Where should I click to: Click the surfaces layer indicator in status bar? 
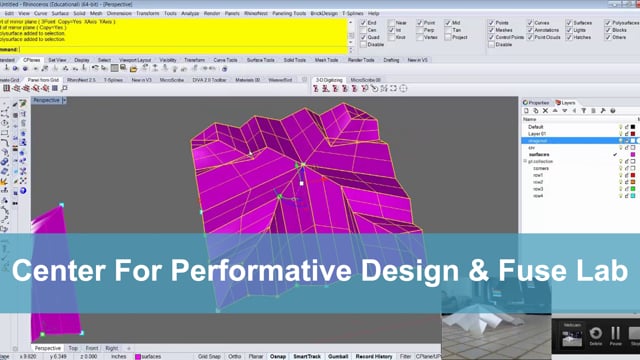(148, 356)
